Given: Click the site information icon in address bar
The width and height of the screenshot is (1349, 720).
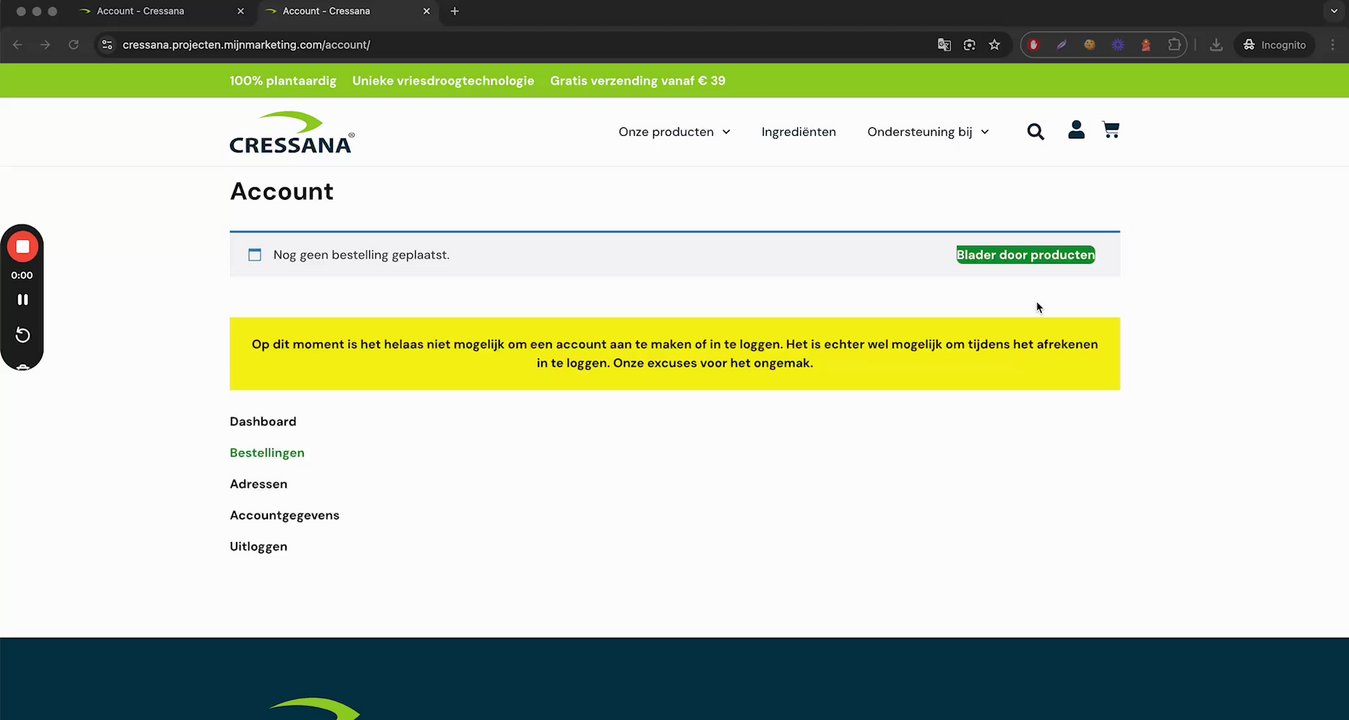Looking at the screenshot, I should (108, 45).
